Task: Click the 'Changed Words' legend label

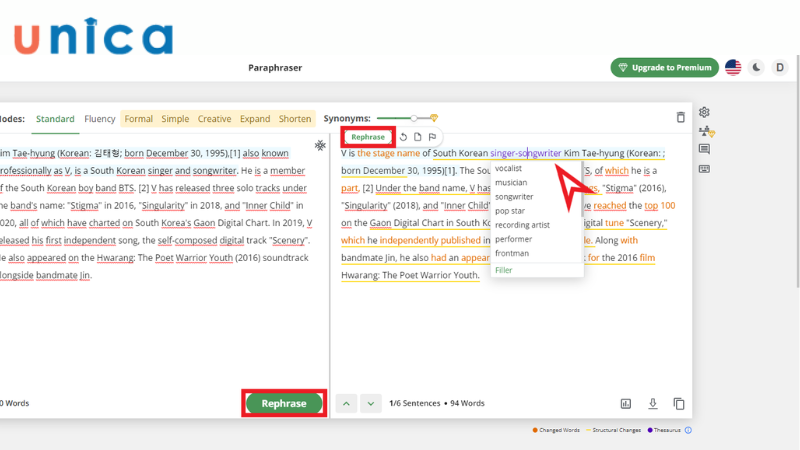Action: [559, 430]
